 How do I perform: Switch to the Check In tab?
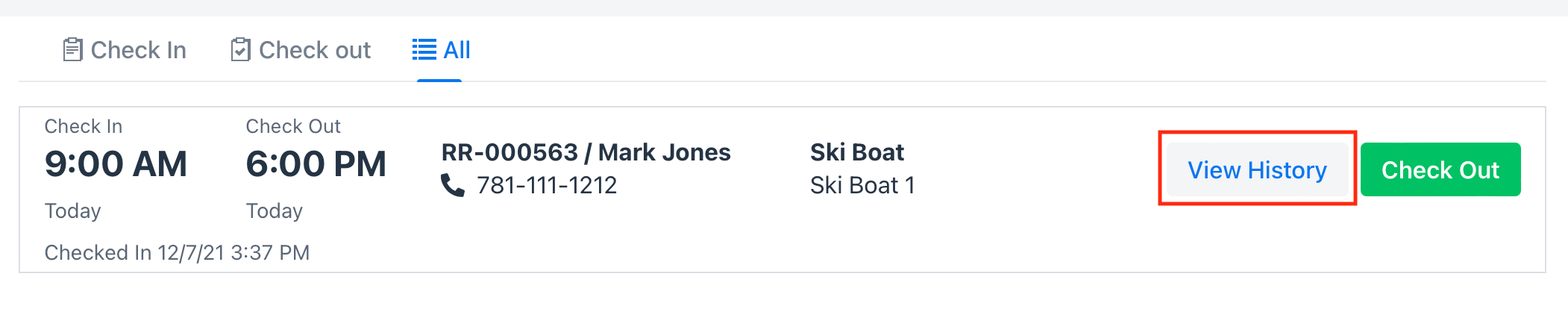point(125,50)
